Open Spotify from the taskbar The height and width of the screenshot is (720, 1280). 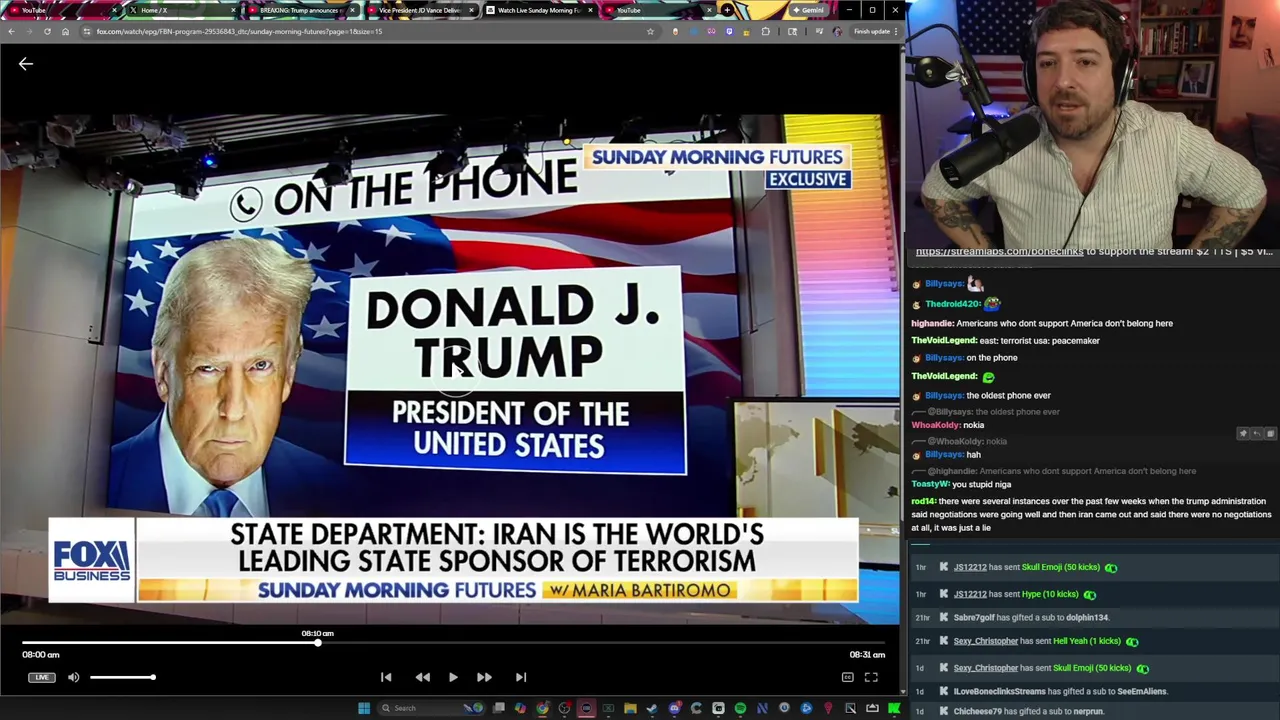740,708
